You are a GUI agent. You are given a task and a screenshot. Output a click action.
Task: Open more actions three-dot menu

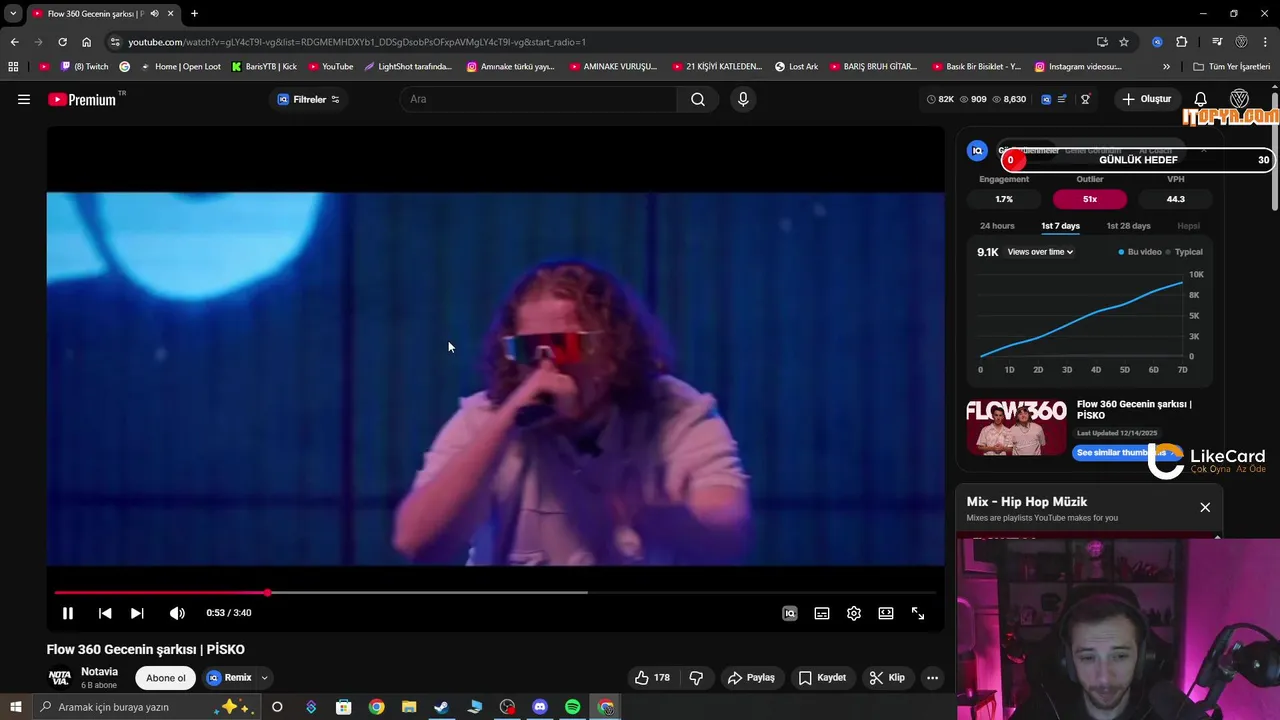pos(932,677)
